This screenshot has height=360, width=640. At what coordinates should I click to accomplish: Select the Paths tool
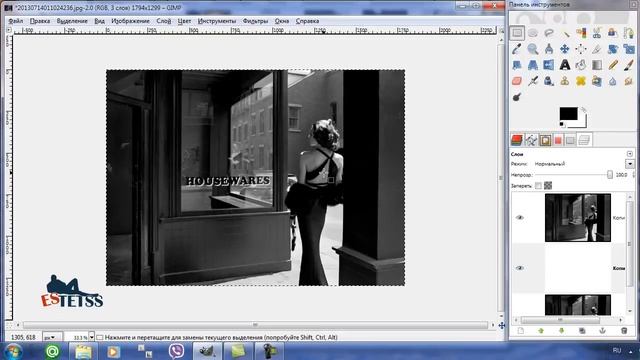click(629, 33)
